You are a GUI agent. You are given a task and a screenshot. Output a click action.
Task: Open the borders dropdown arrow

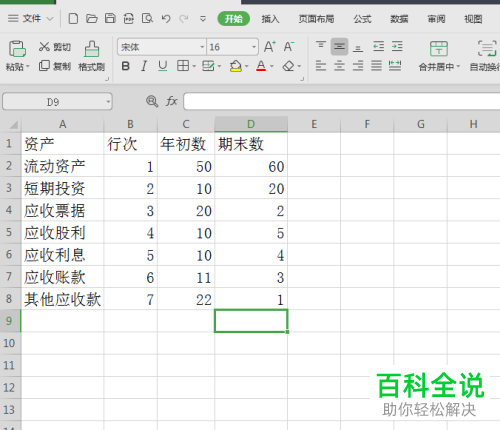coord(194,66)
